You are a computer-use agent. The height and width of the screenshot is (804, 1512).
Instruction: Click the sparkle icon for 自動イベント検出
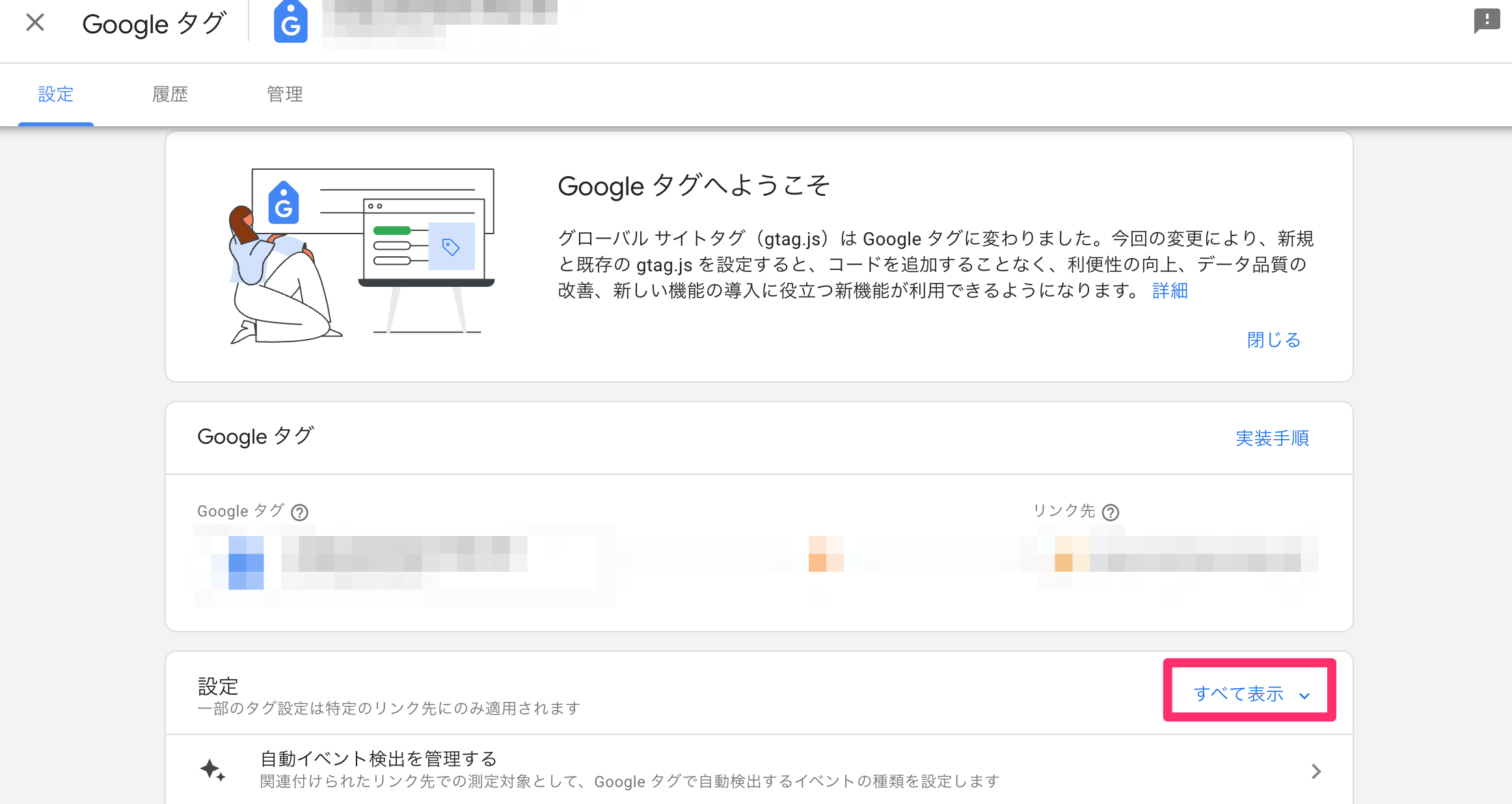(213, 770)
